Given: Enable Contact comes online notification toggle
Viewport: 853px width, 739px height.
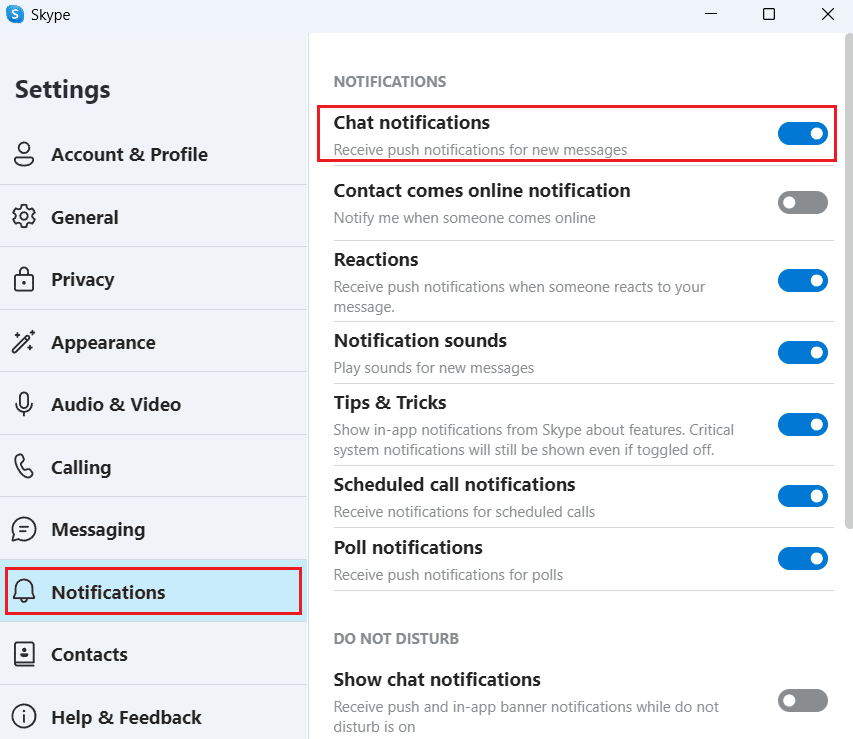Looking at the screenshot, I should (802, 202).
